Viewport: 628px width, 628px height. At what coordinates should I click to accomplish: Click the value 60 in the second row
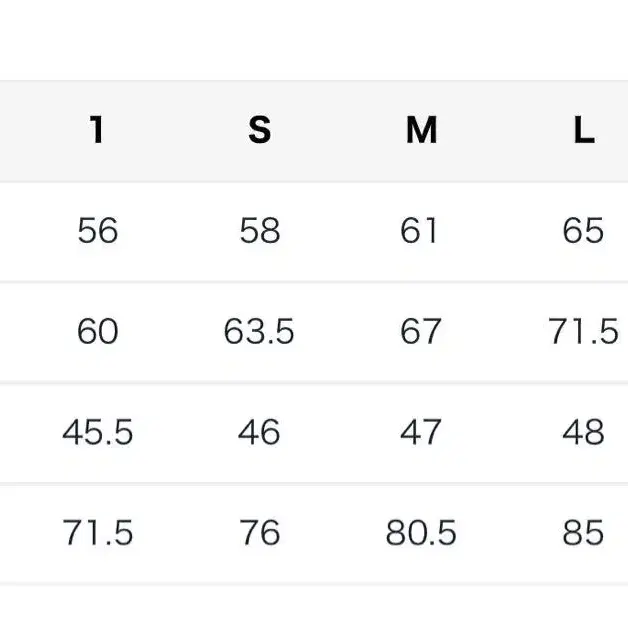98,331
